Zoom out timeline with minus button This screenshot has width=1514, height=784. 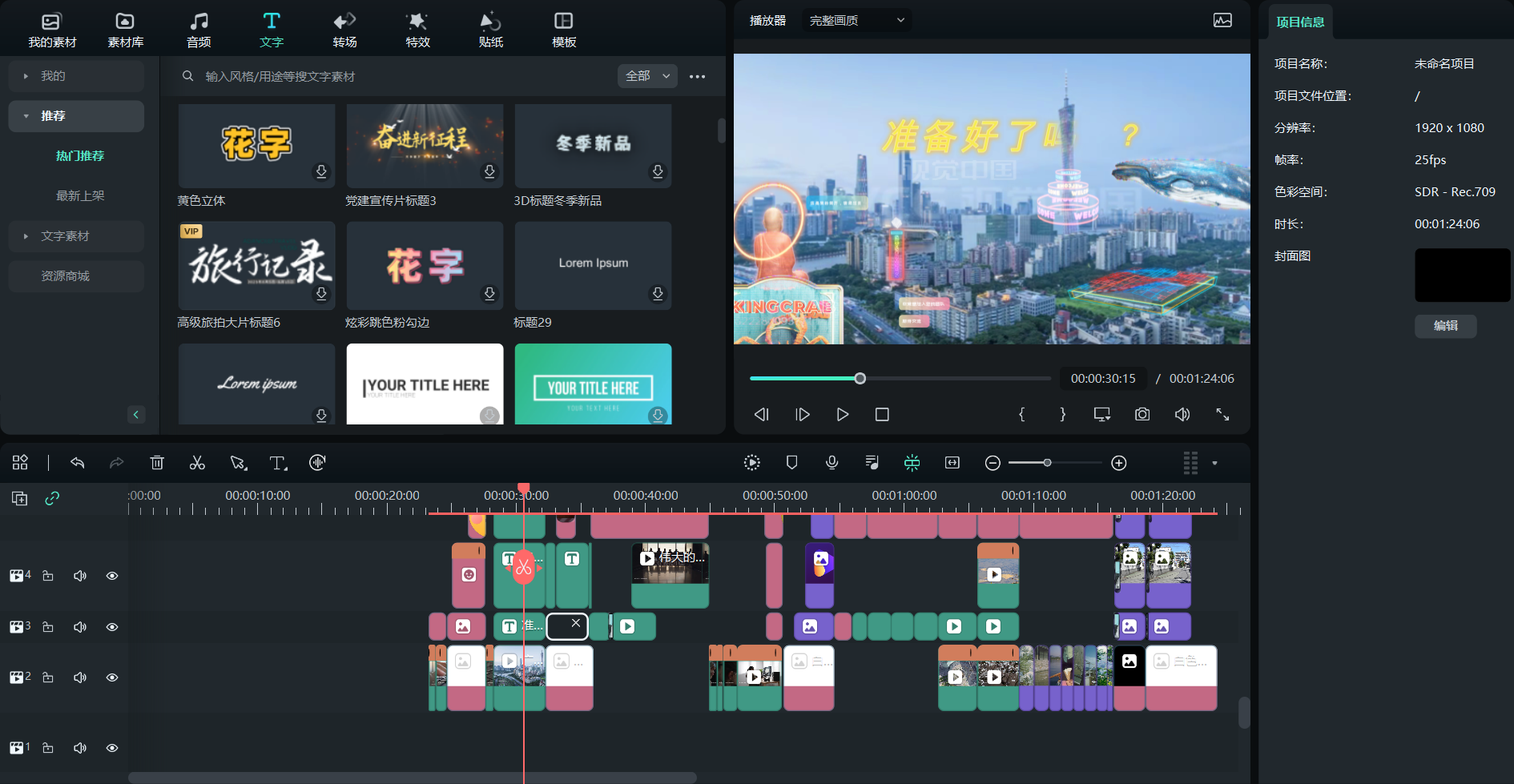[993, 463]
